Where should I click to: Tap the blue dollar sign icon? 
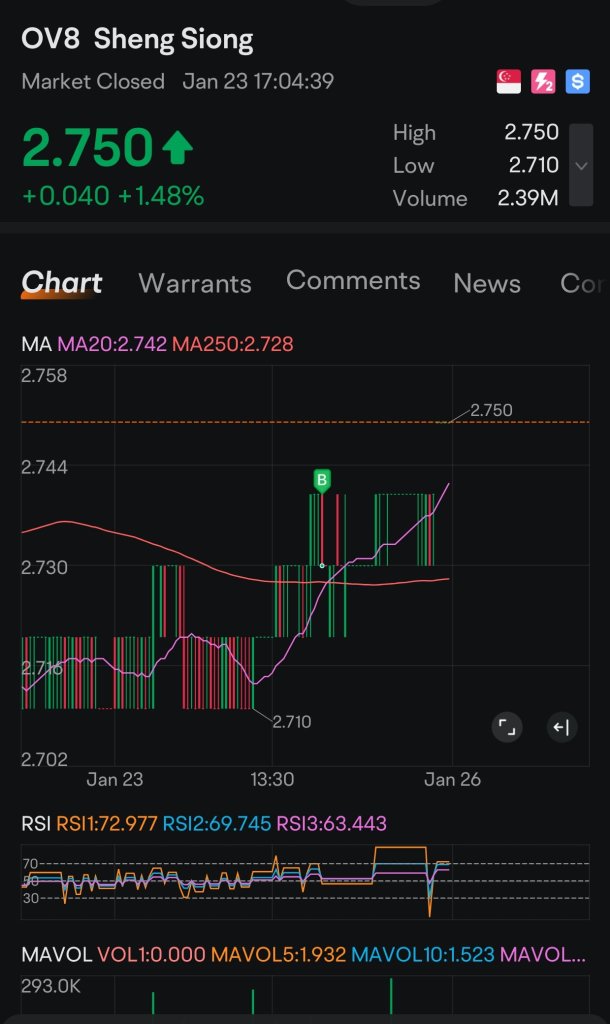577,82
